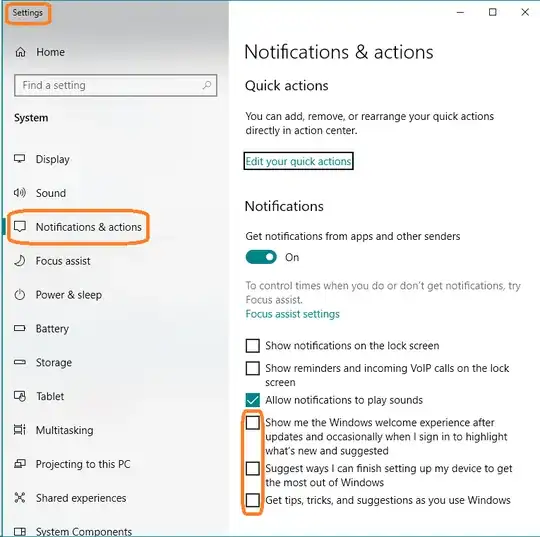Viewport: 540px width, 537px height.
Task: Click the Battery icon in sidebar
Action: [20, 328]
